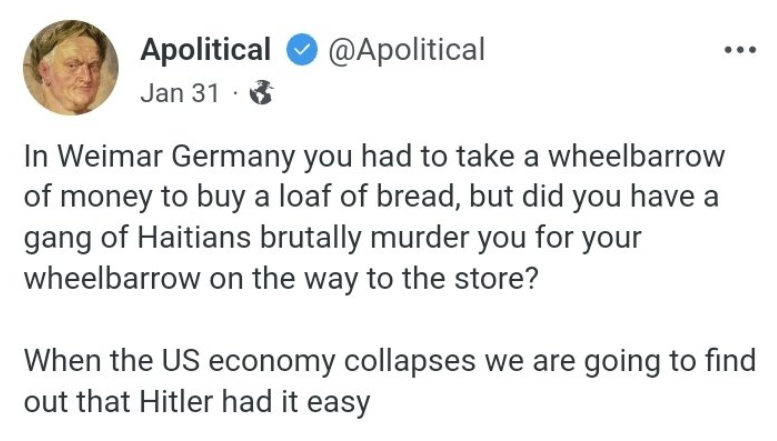Open the profile avatar picture
Screen dimensions: 777x441
[x=71, y=68]
